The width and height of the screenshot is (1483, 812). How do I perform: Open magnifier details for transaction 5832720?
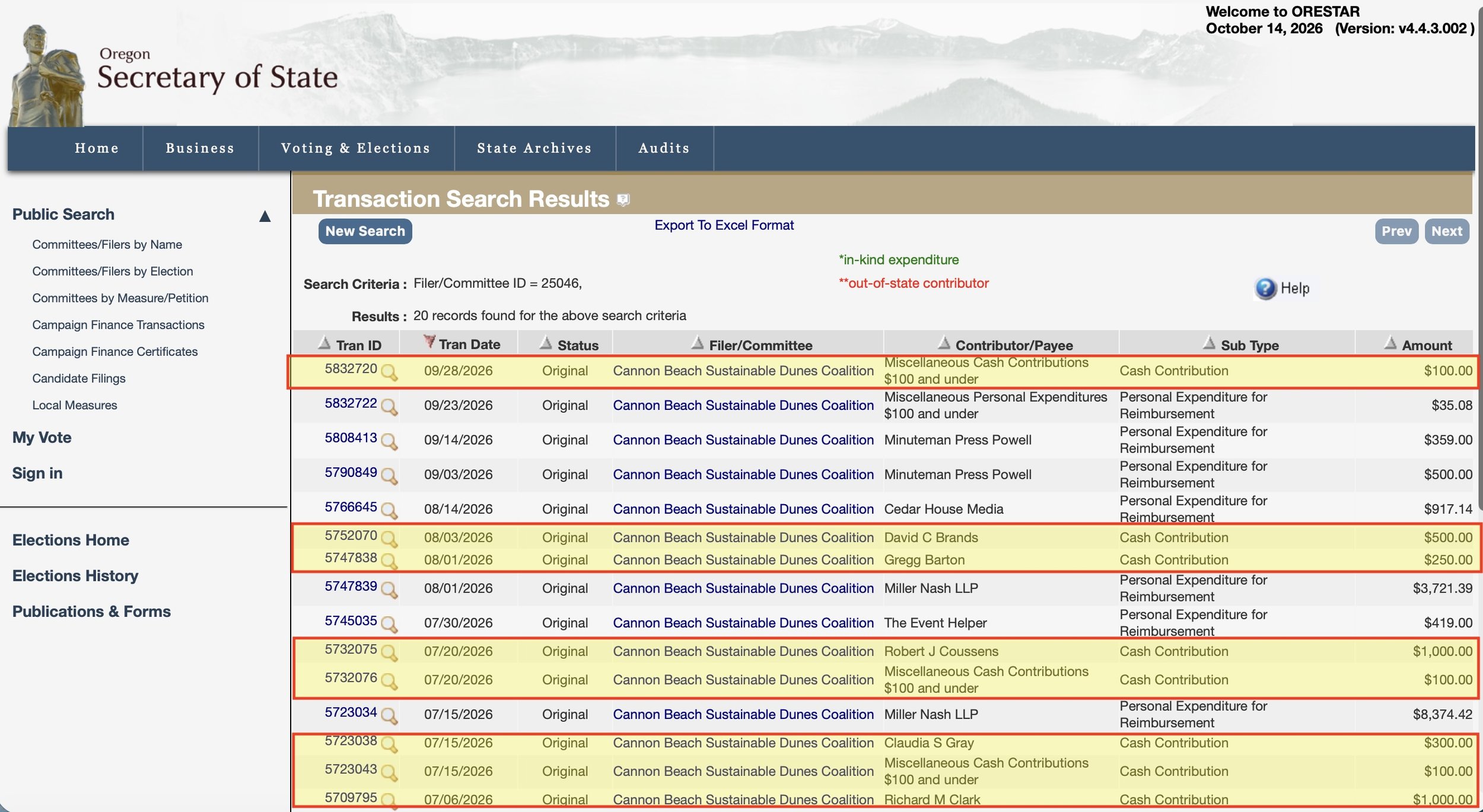(x=389, y=372)
